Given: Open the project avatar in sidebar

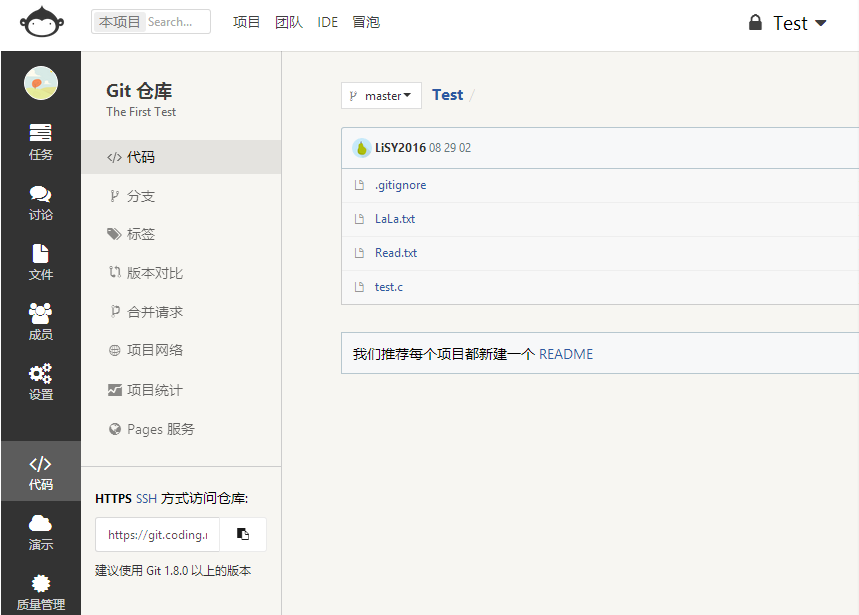Looking at the screenshot, I should (41, 83).
